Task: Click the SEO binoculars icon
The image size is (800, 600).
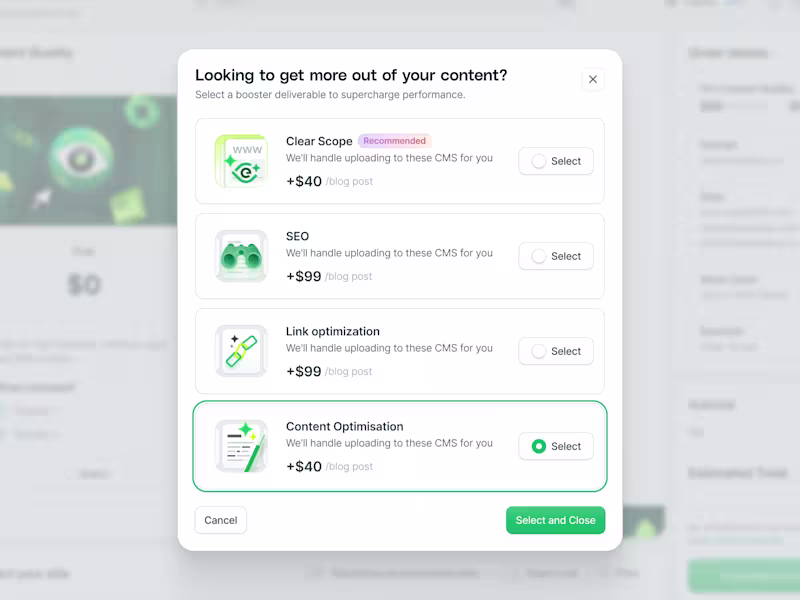Action: (241, 256)
